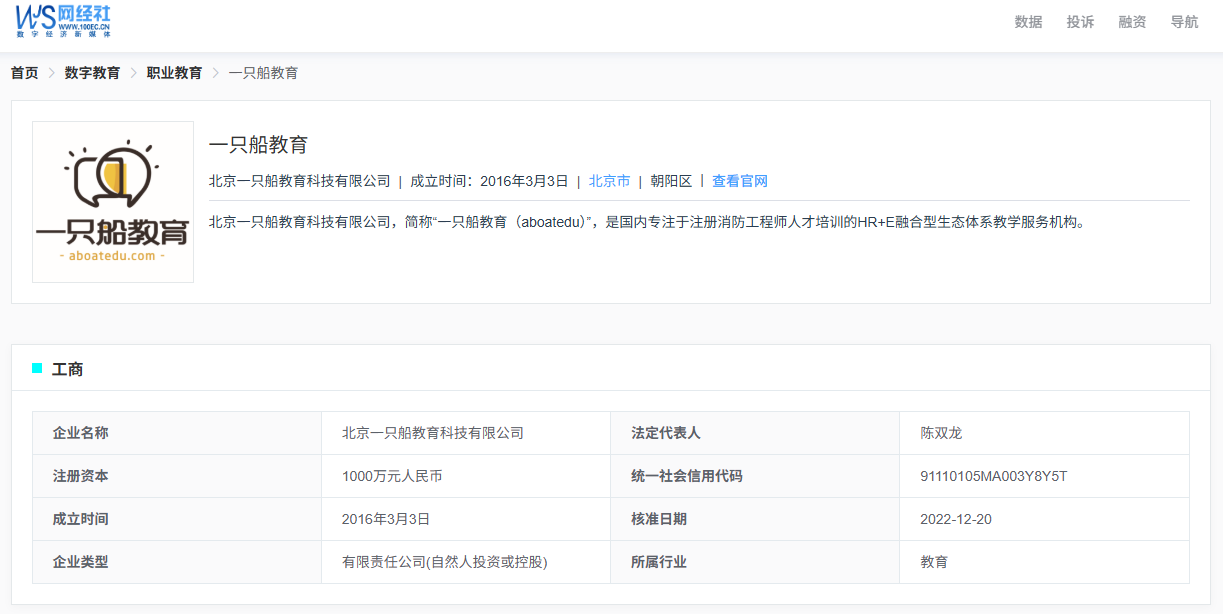The width and height of the screenshot is (1223, 614).
Task: Select the 一只船教育 breadcrumb entry
Action: (263, 73)
